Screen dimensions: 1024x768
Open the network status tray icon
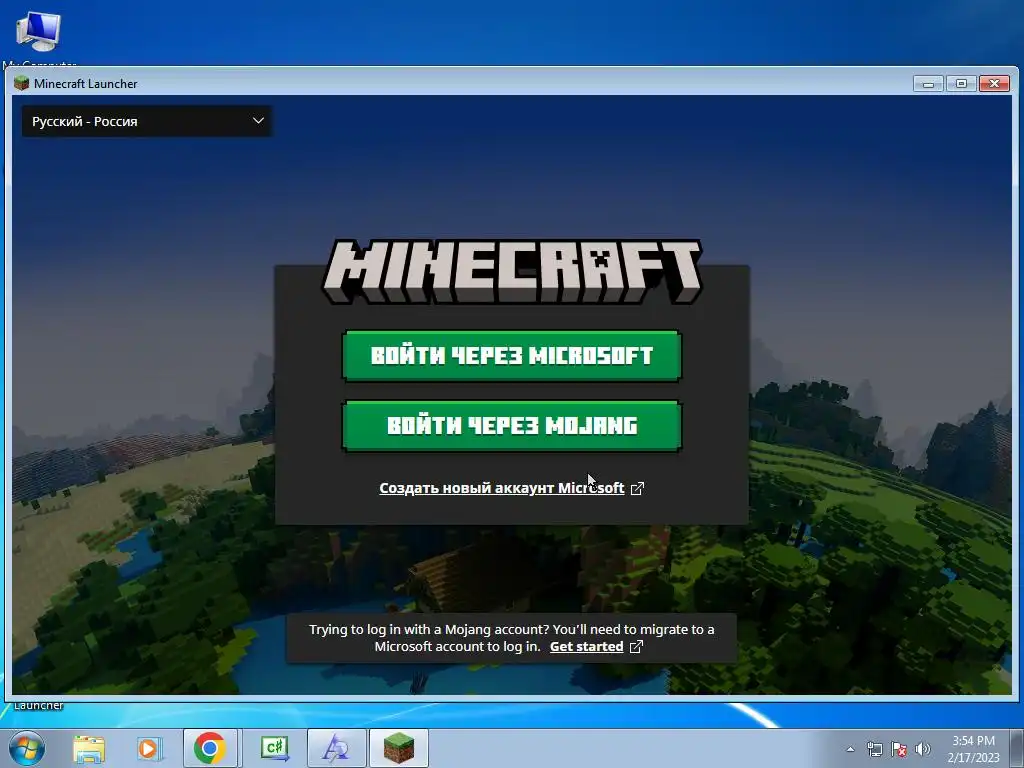(x=874, y=749)
